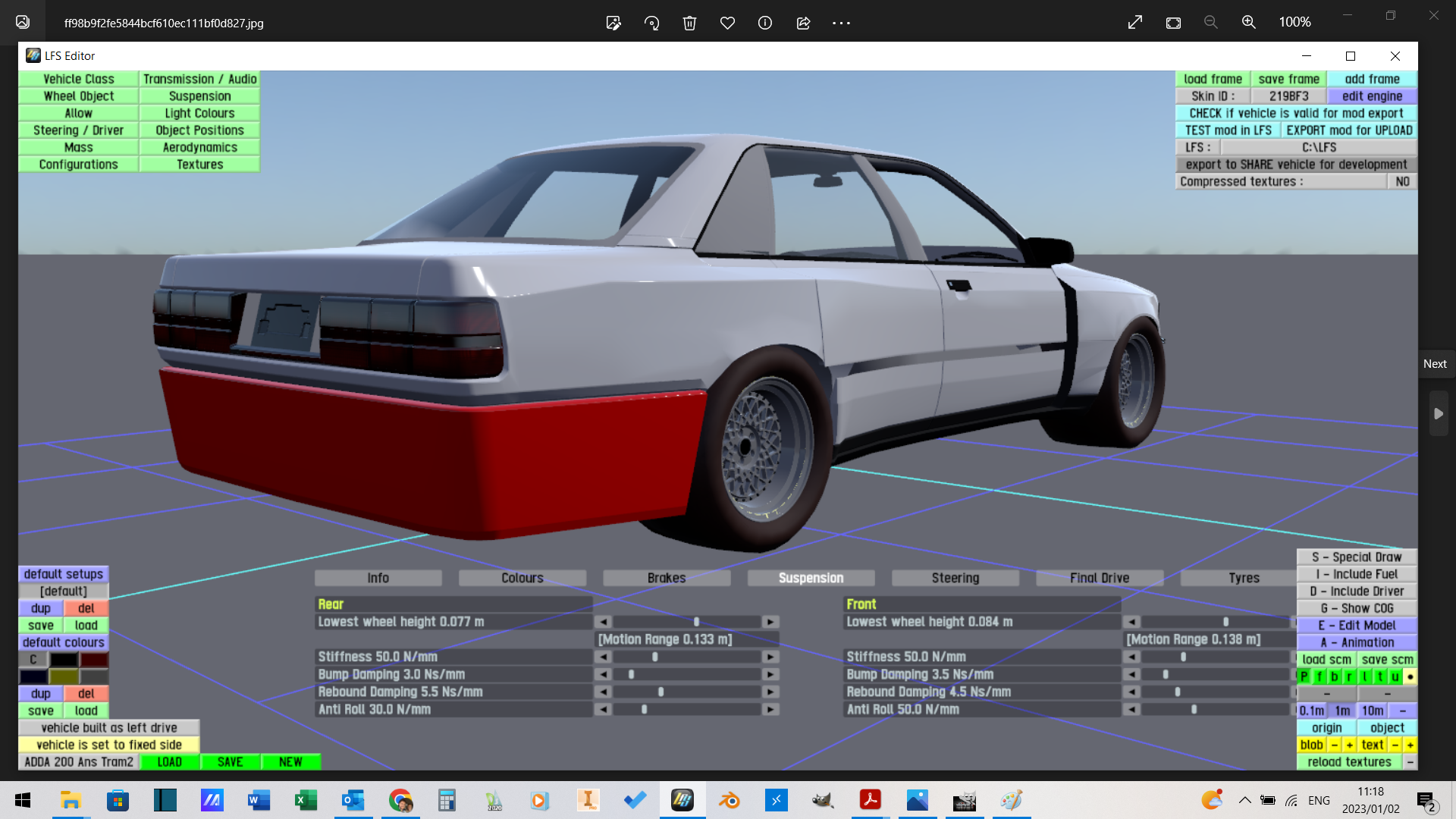Select the dark red default colour swatch
This screenshot has height=819, width=1456.
[x=94, y=660]
